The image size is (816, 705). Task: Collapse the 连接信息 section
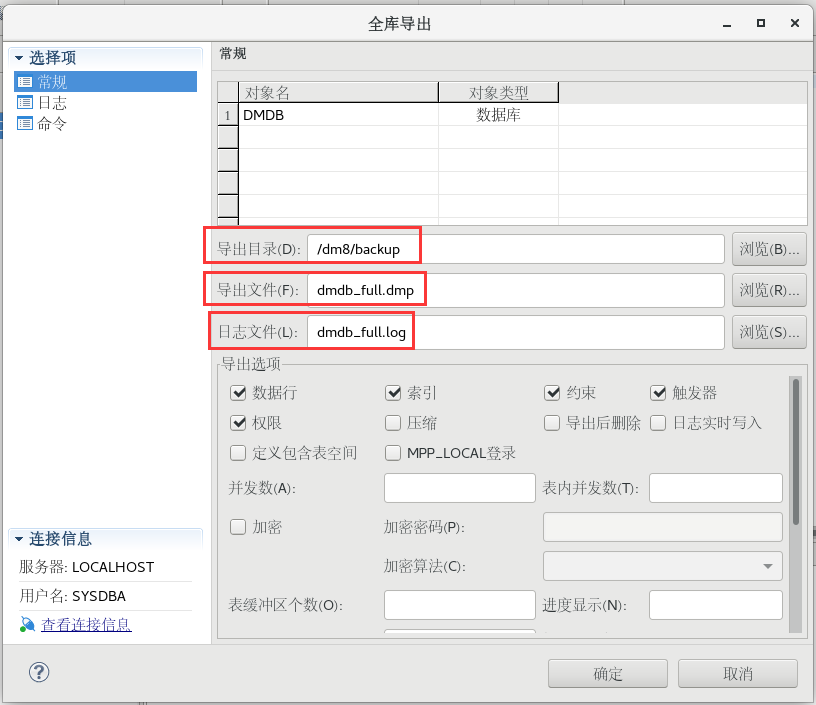coord(19,539)
